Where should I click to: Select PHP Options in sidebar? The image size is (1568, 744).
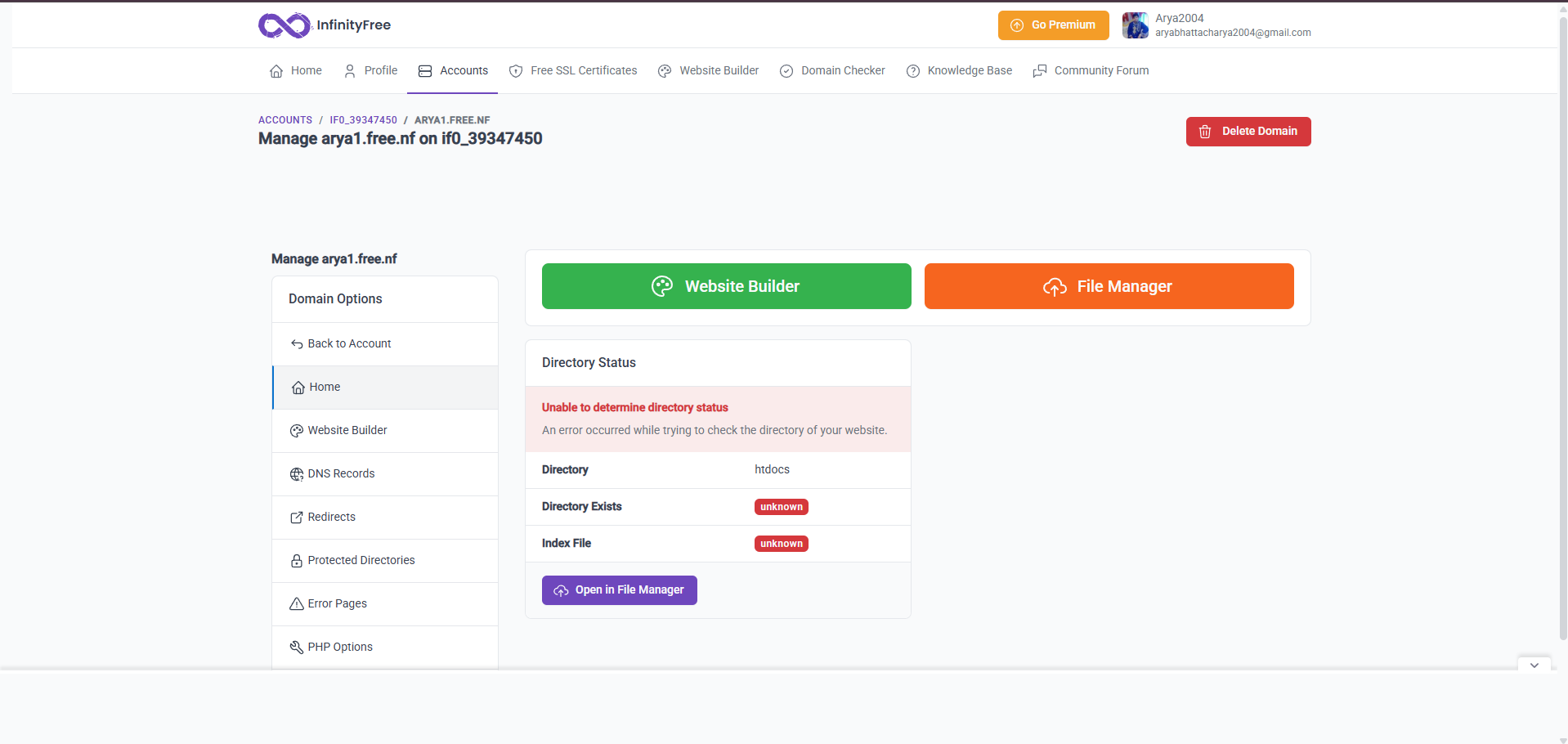[x=385, y=648]
